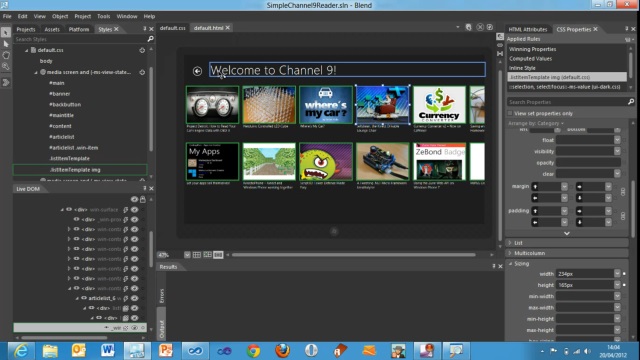
Task: Select the .listItemTemplate style rule
Action: click(69, 158)
